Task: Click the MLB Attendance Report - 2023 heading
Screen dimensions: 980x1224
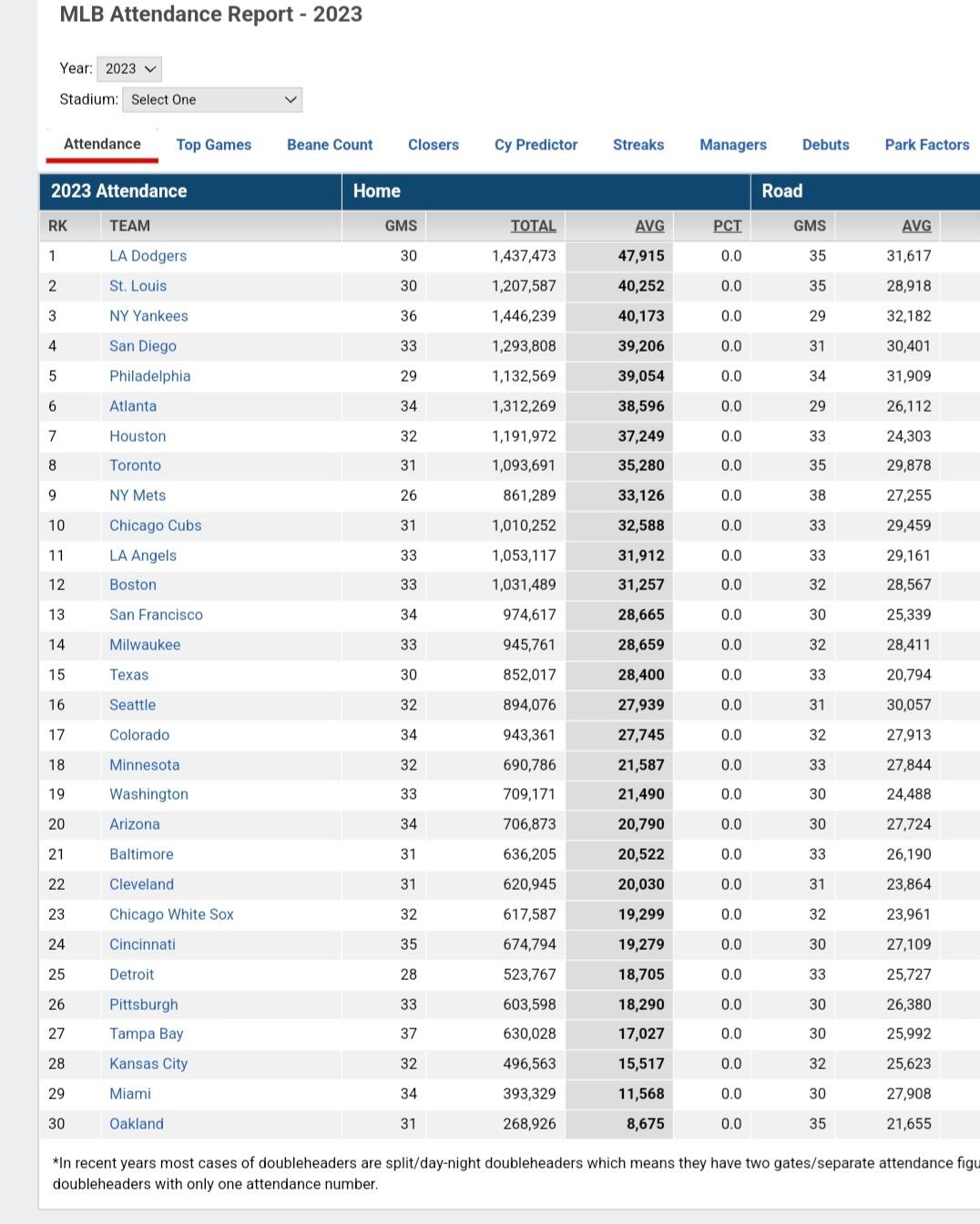Action: [x=211, y=14]
